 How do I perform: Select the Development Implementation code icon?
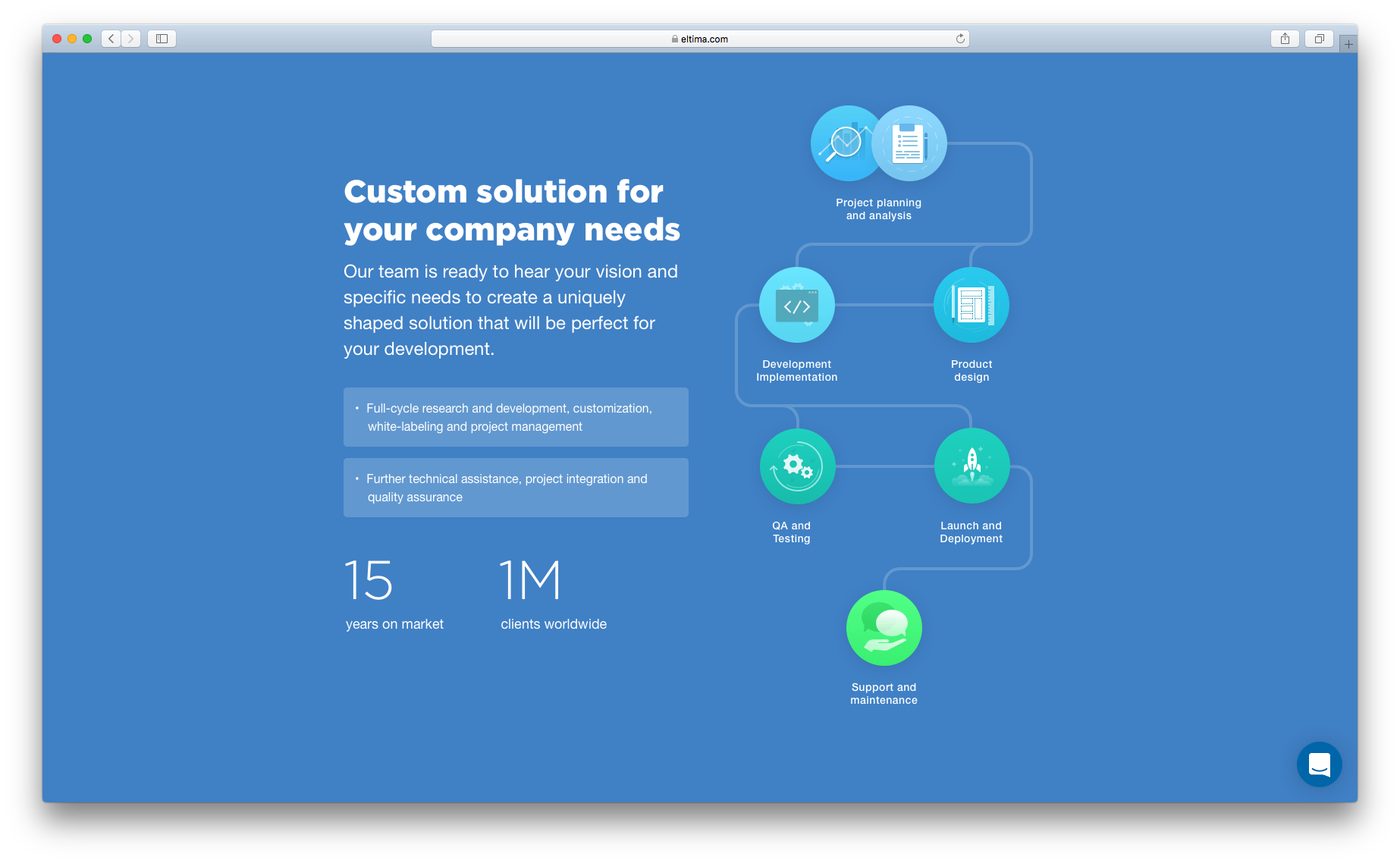(x=796, y=306)
